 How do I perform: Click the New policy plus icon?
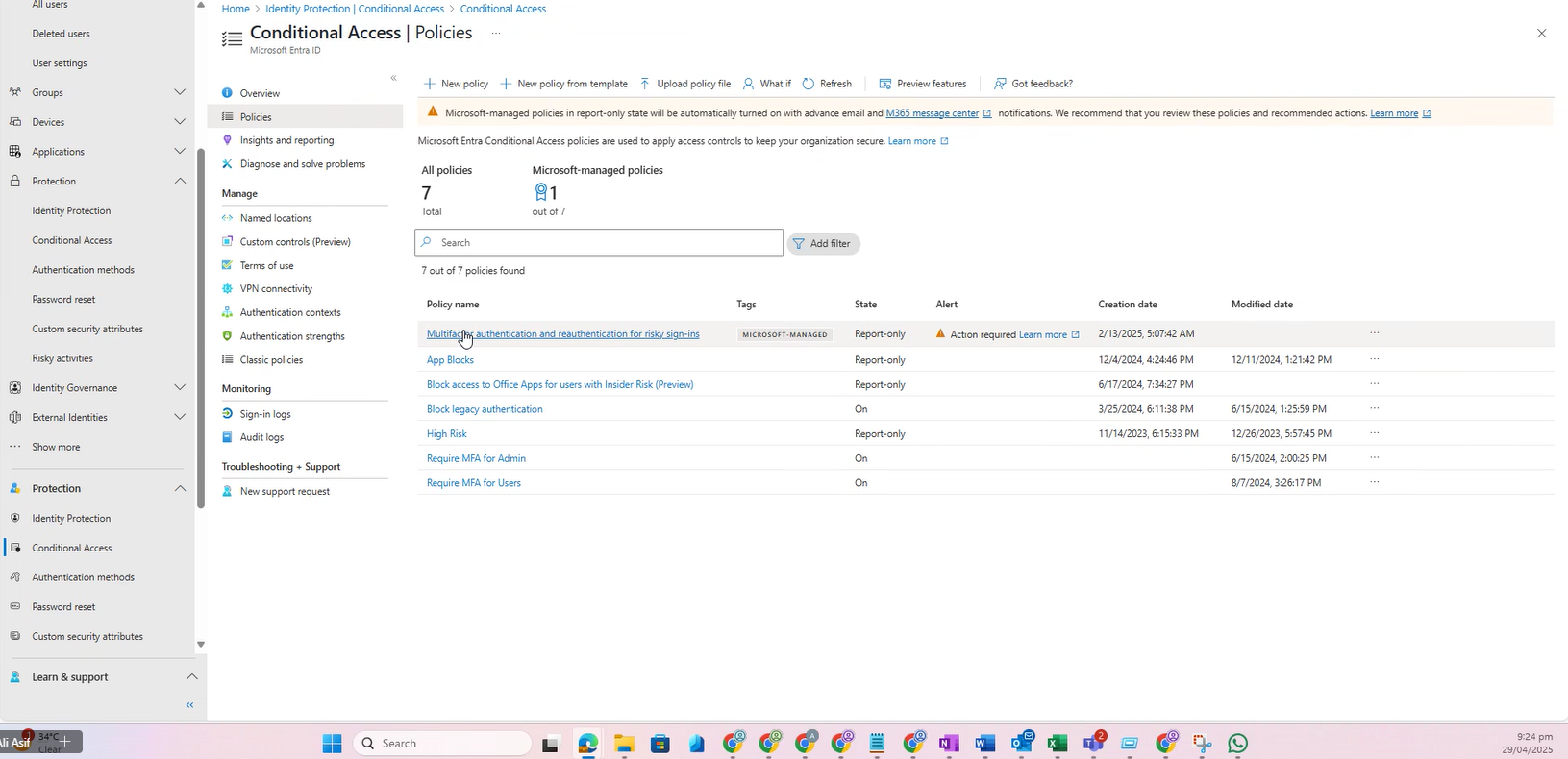430,84
